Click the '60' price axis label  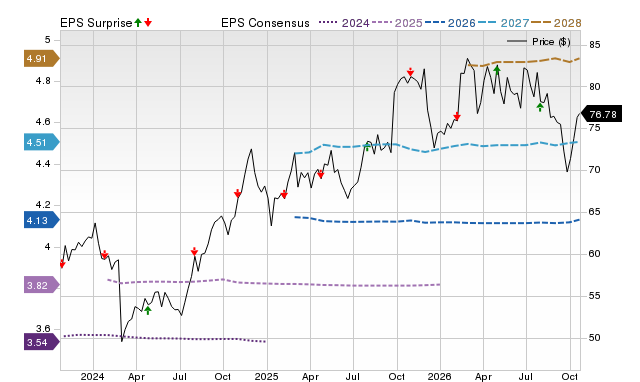click(595, 254)
